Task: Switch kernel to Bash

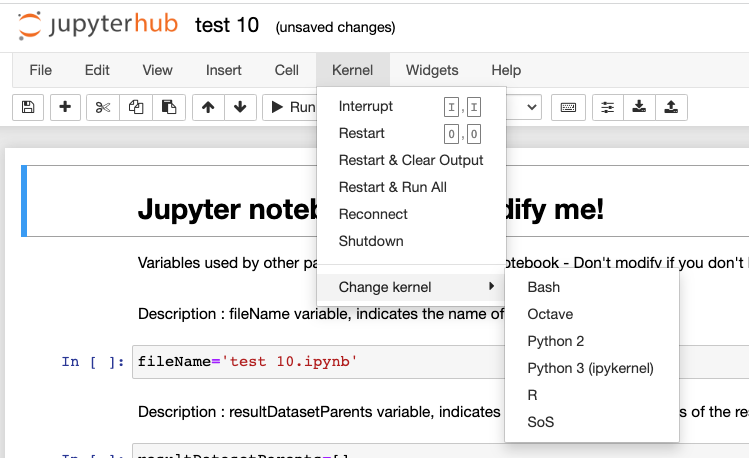Action: pos(592,287)
